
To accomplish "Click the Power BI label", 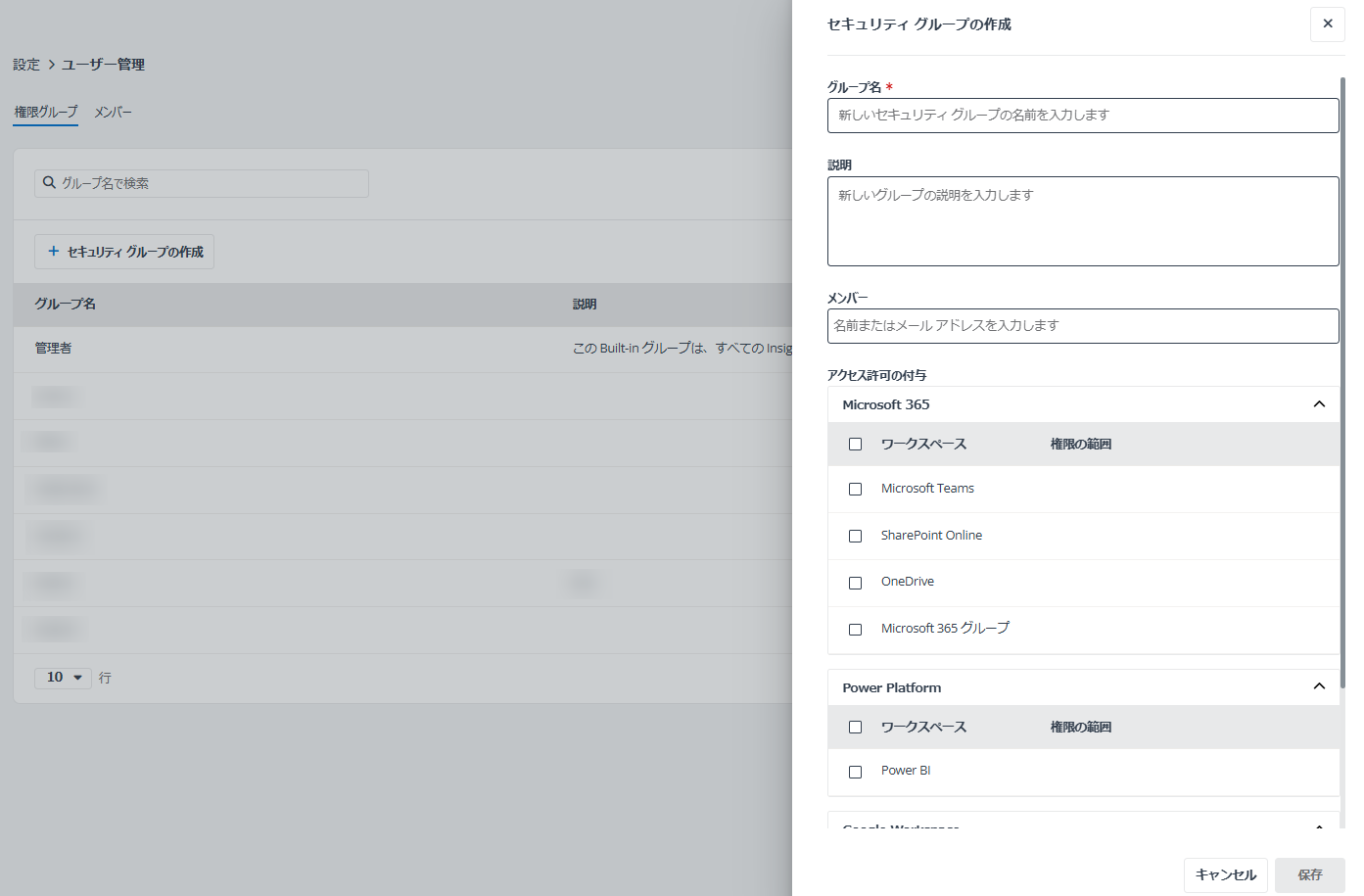I will coord(906,771).
